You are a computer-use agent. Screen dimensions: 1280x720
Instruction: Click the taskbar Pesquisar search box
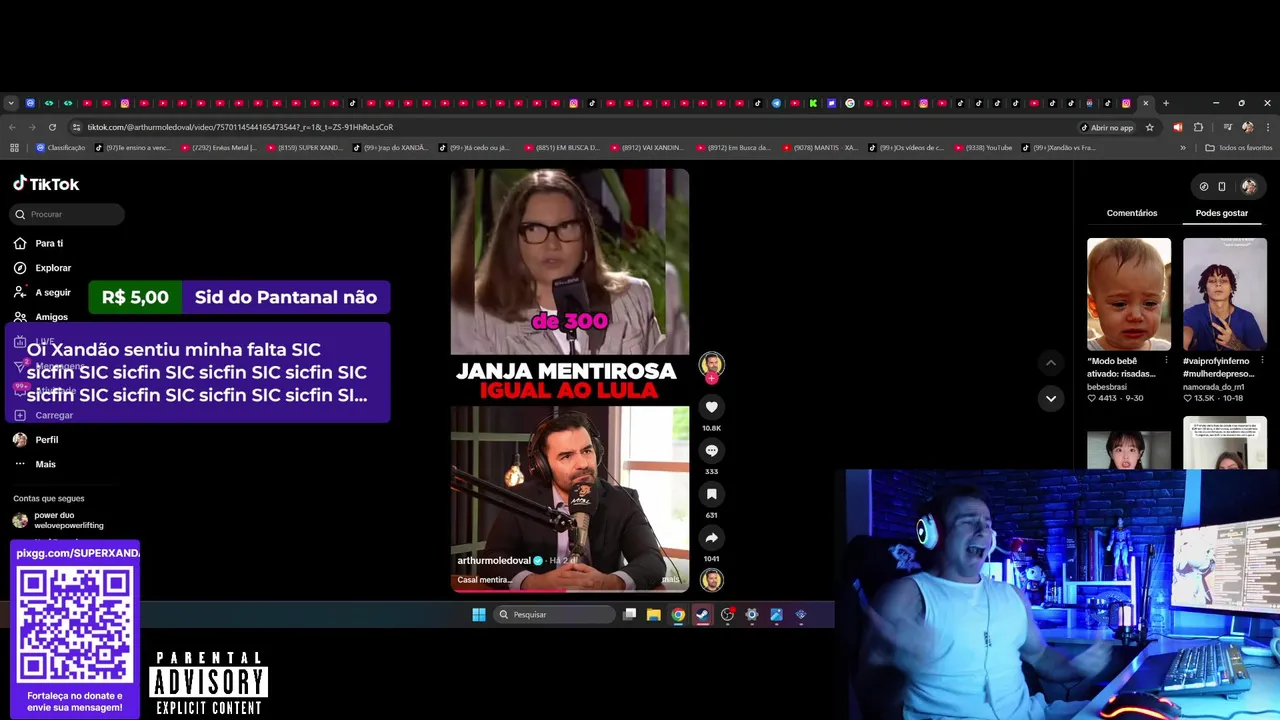point(555,615)
